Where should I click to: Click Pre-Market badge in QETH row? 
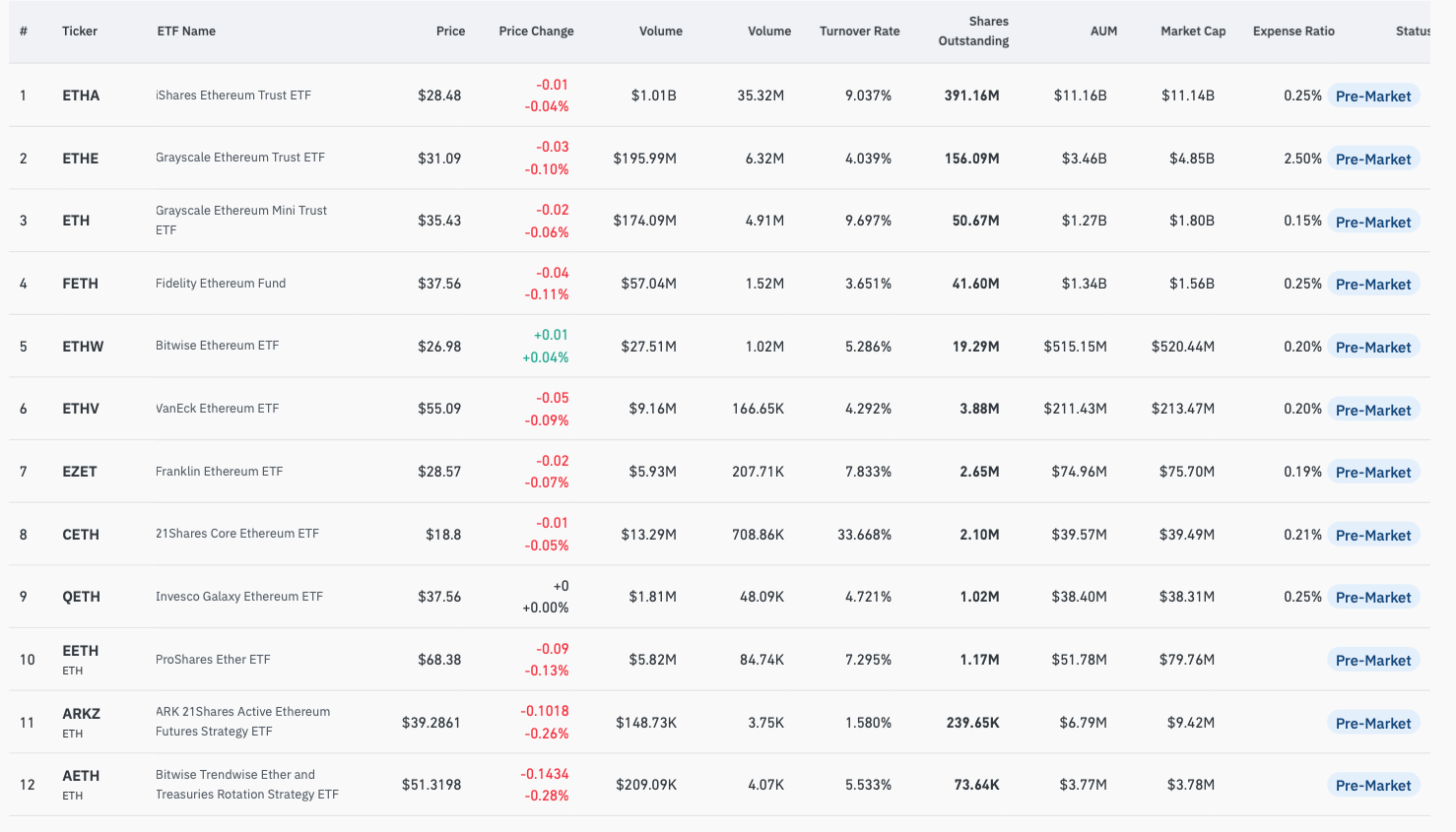(x=1373, y=598)
